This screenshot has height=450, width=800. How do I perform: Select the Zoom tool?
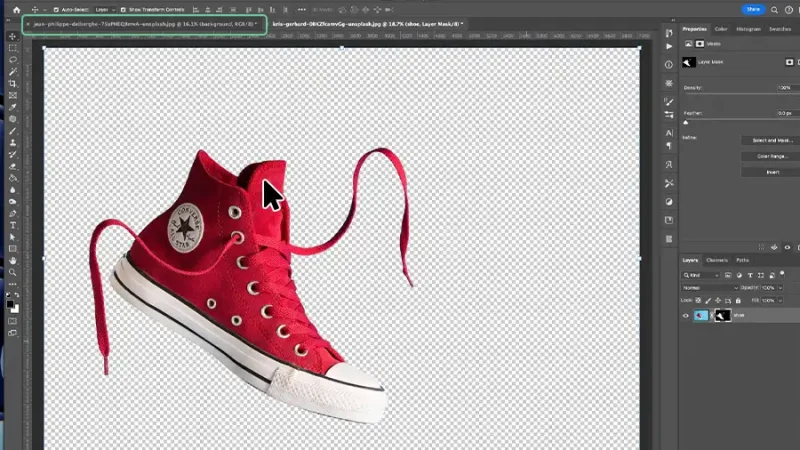point(12,272)
